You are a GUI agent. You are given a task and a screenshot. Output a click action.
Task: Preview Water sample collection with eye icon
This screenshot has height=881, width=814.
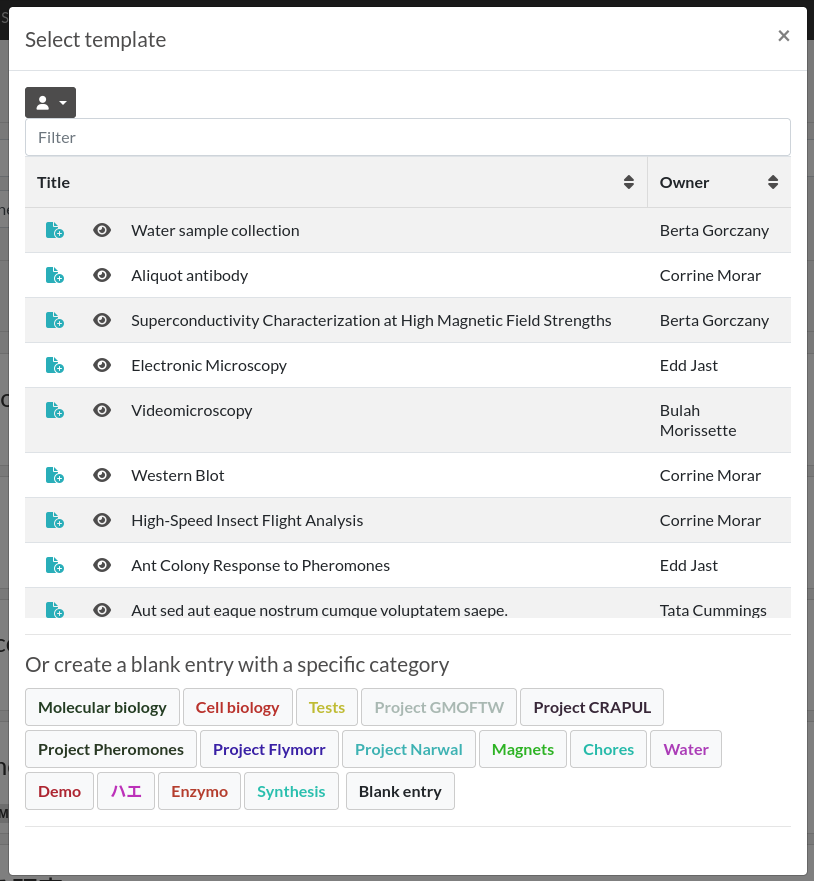[x=102, y=231]
